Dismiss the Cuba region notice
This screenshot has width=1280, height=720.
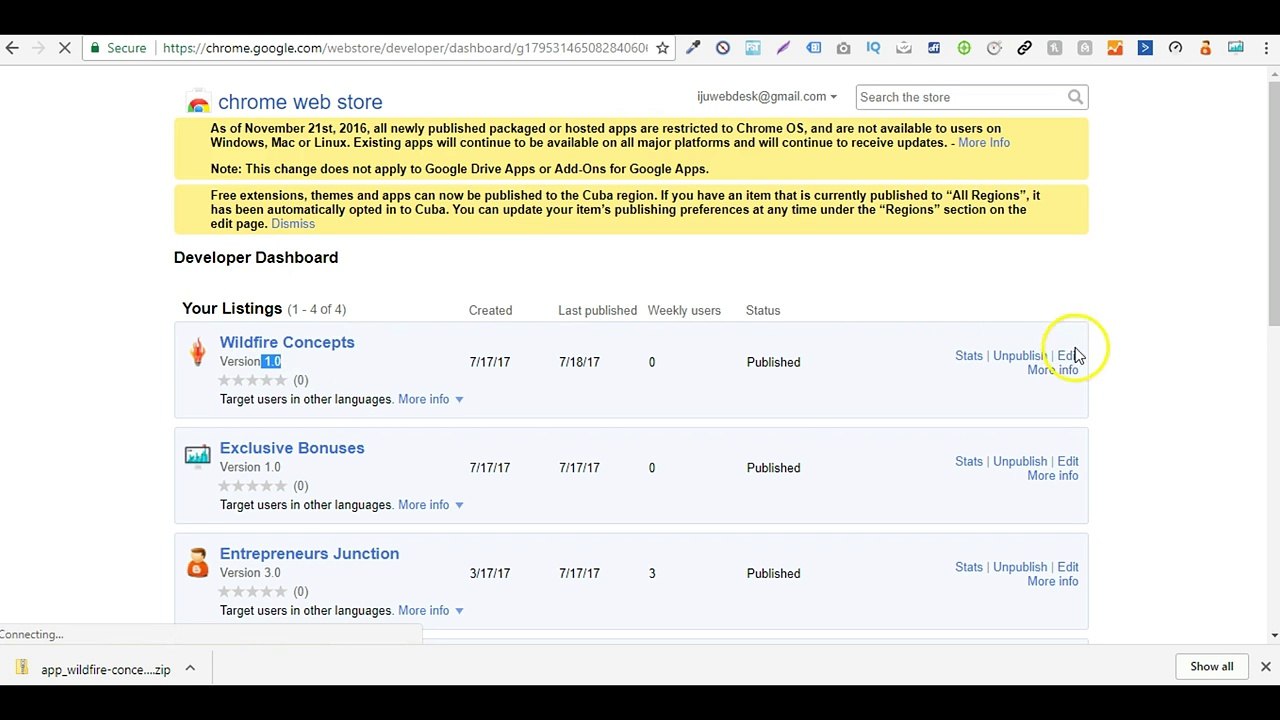coord(293,224)
